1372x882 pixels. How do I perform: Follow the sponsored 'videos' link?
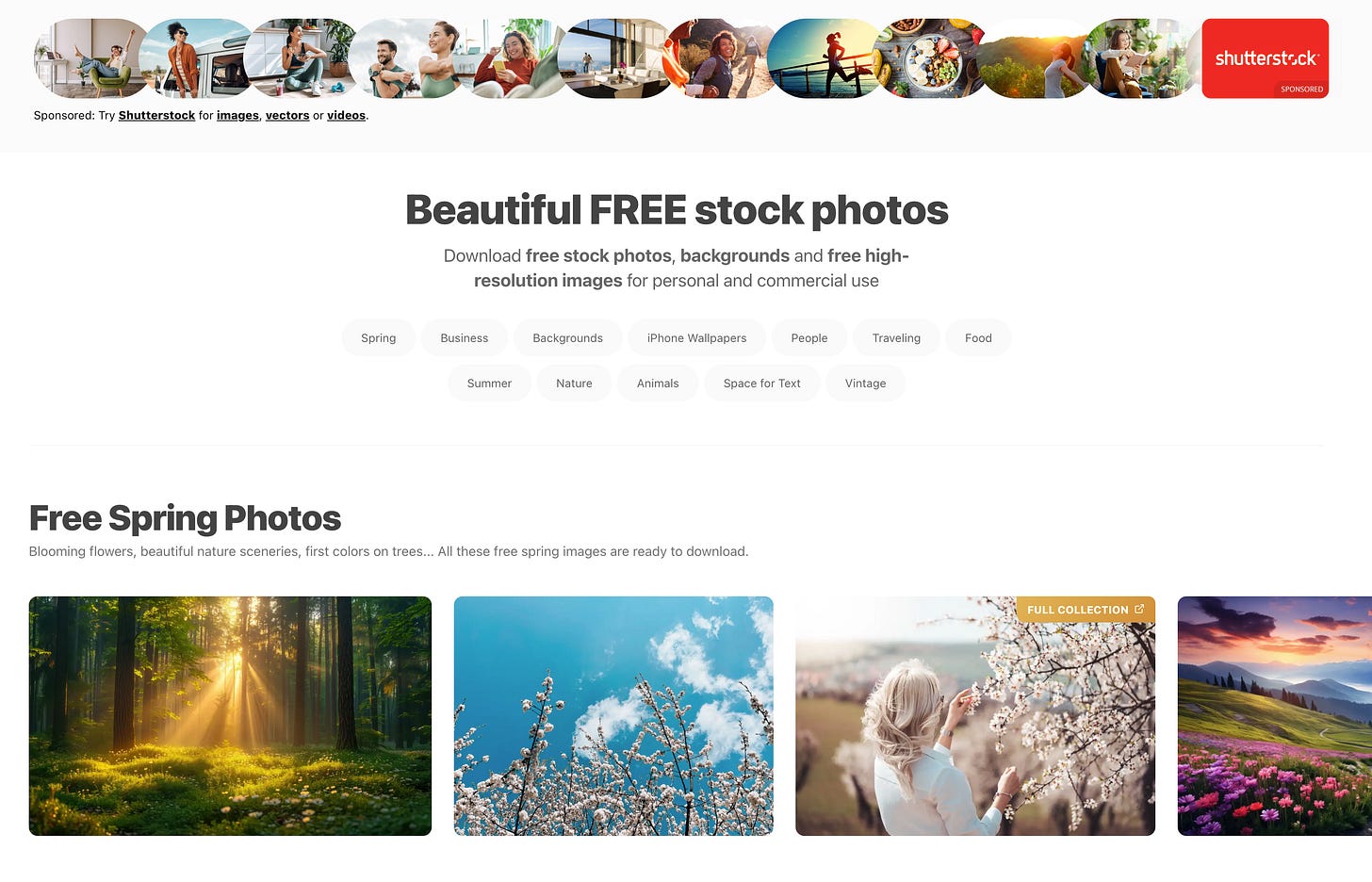coord(346,115)
